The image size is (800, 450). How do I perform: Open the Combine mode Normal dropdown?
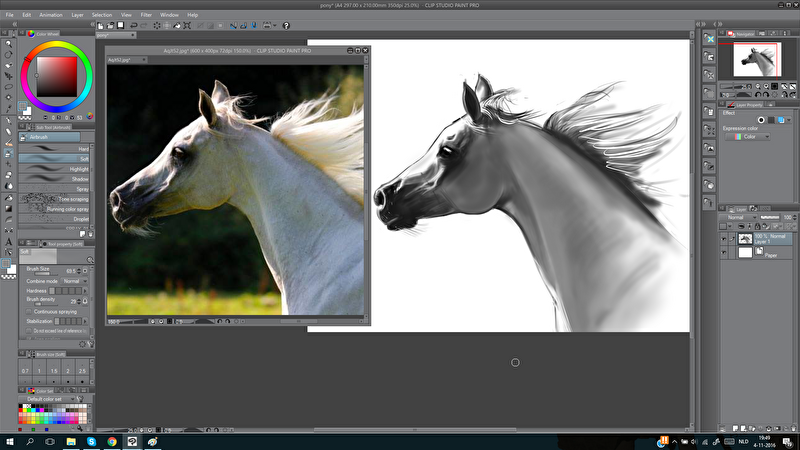[x=74, y=281]
